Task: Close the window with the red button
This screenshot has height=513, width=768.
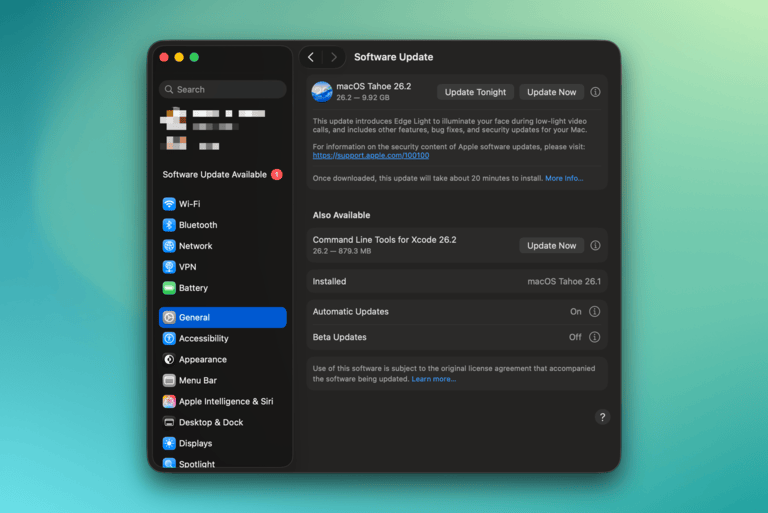Action: [164, 57]
